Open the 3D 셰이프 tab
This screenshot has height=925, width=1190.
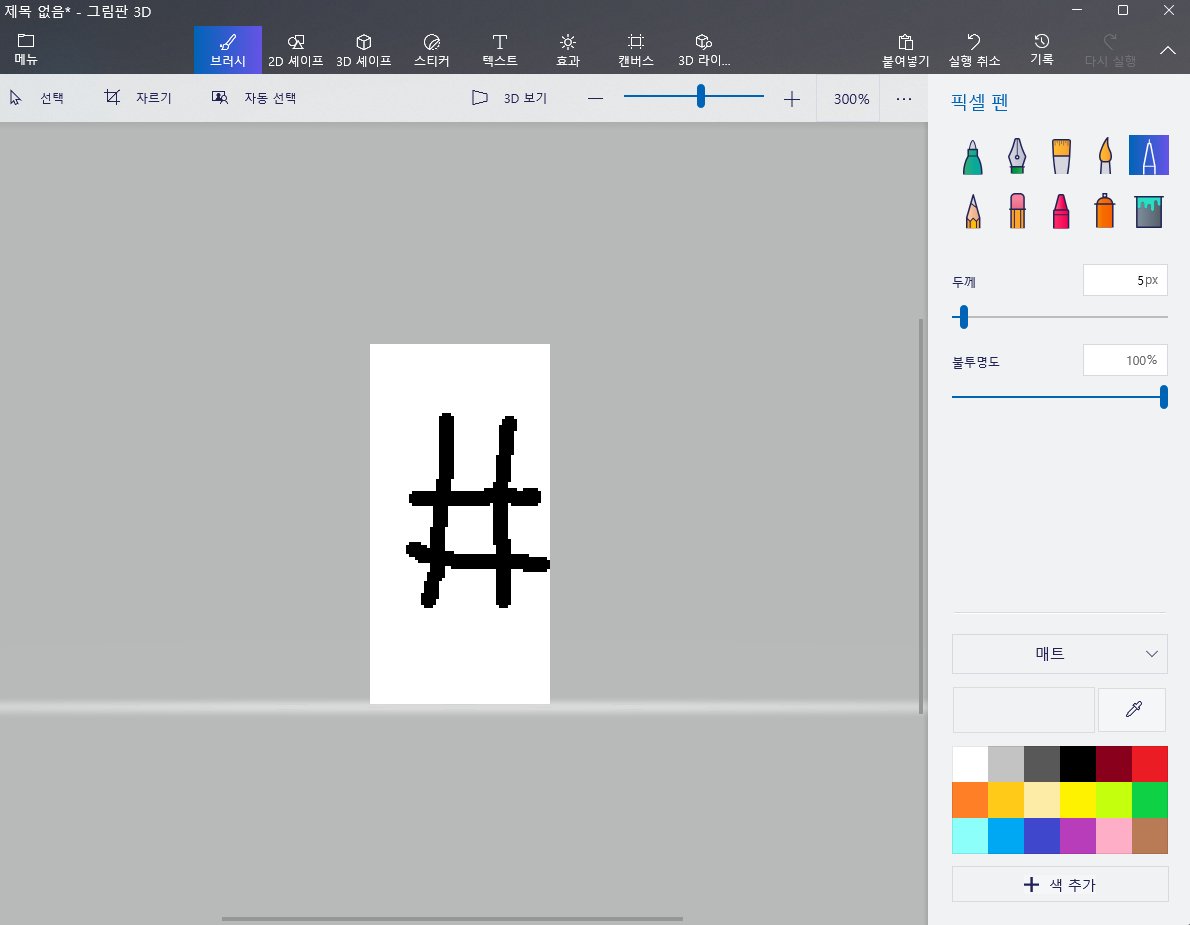pyautogui.click(x=364, y=50)
